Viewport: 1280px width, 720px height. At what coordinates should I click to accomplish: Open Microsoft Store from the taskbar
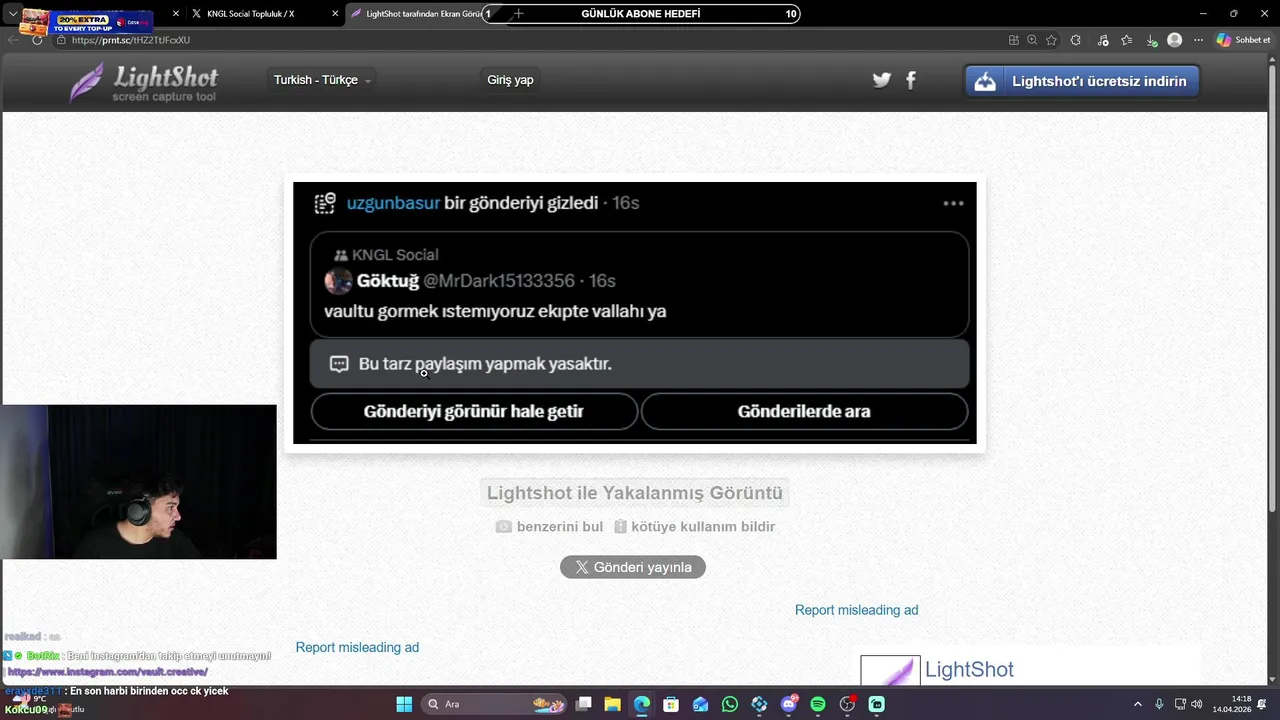671,704
